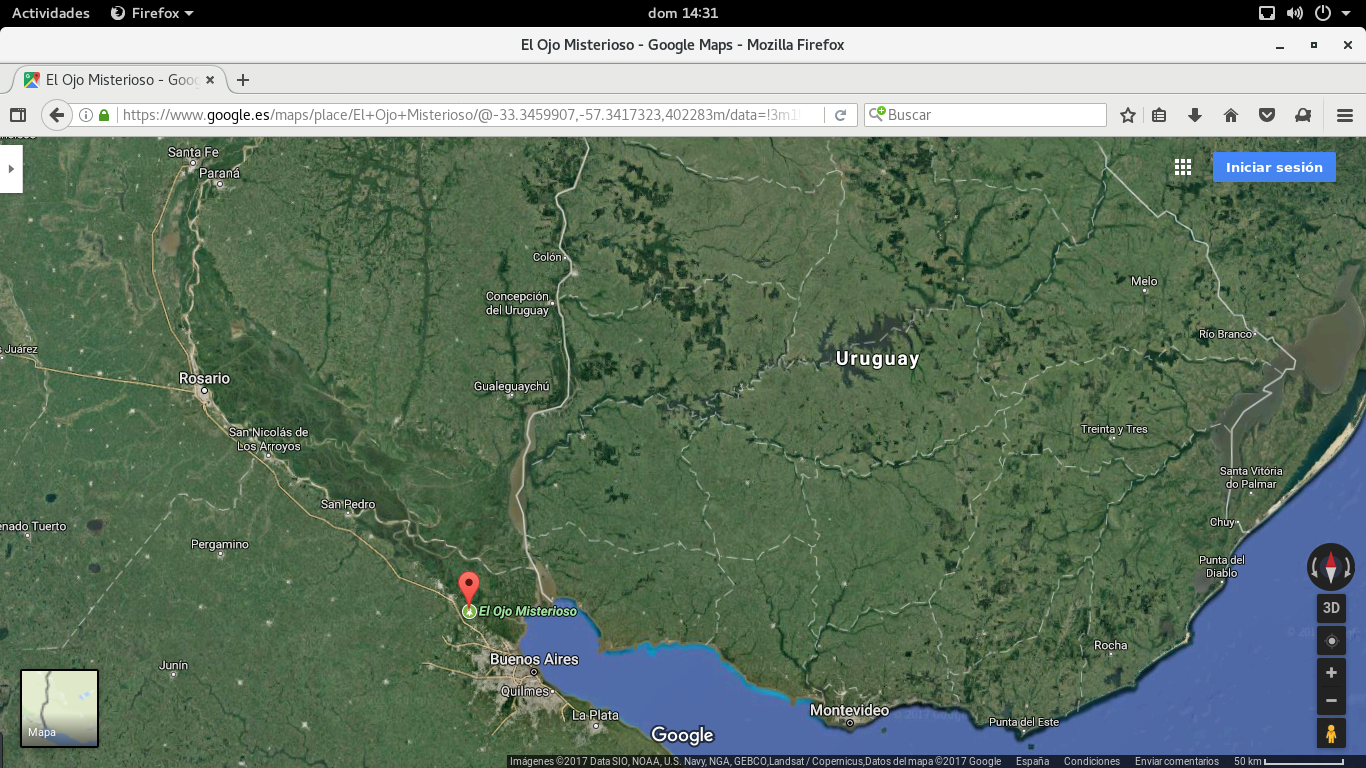Open Enviar comentarios link

1176,762
